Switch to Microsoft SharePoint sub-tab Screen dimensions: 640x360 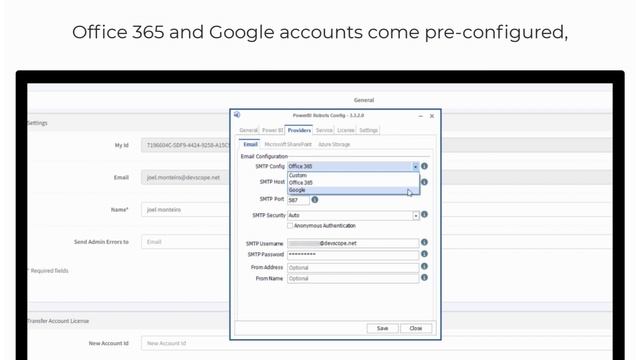[288, 144]
